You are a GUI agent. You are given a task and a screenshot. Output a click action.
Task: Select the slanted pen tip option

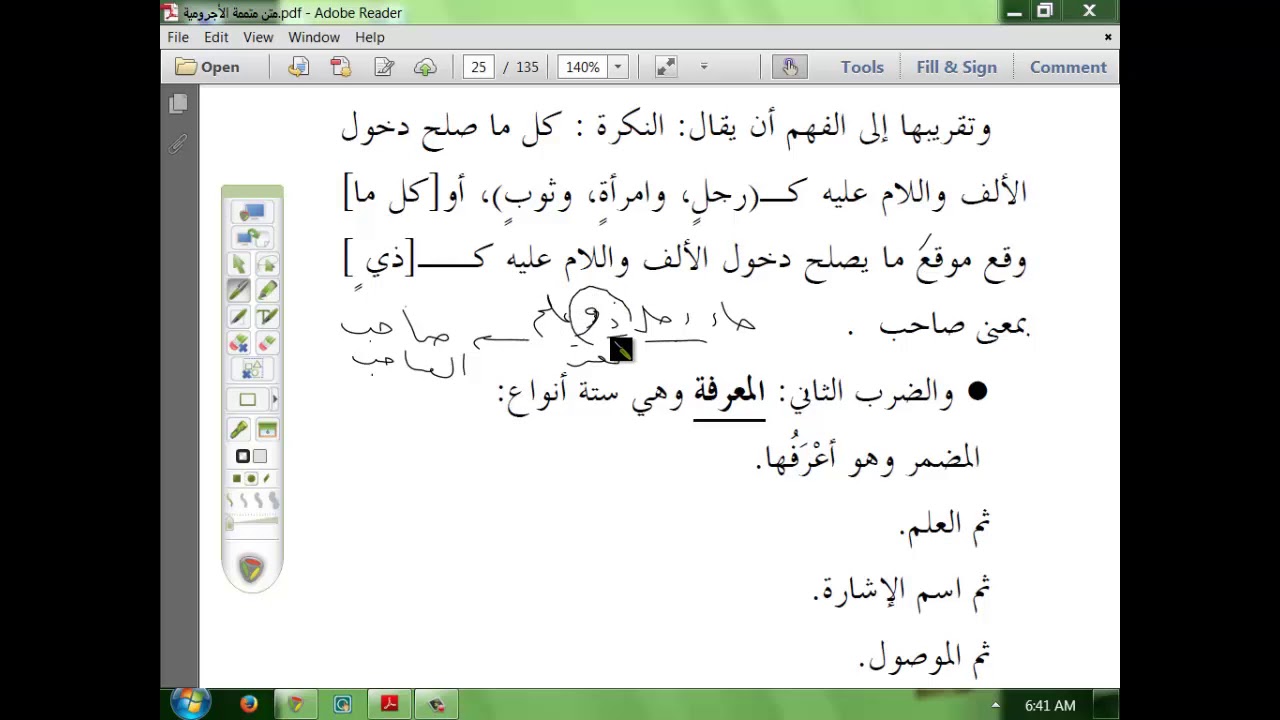click(x=266, y=479)
